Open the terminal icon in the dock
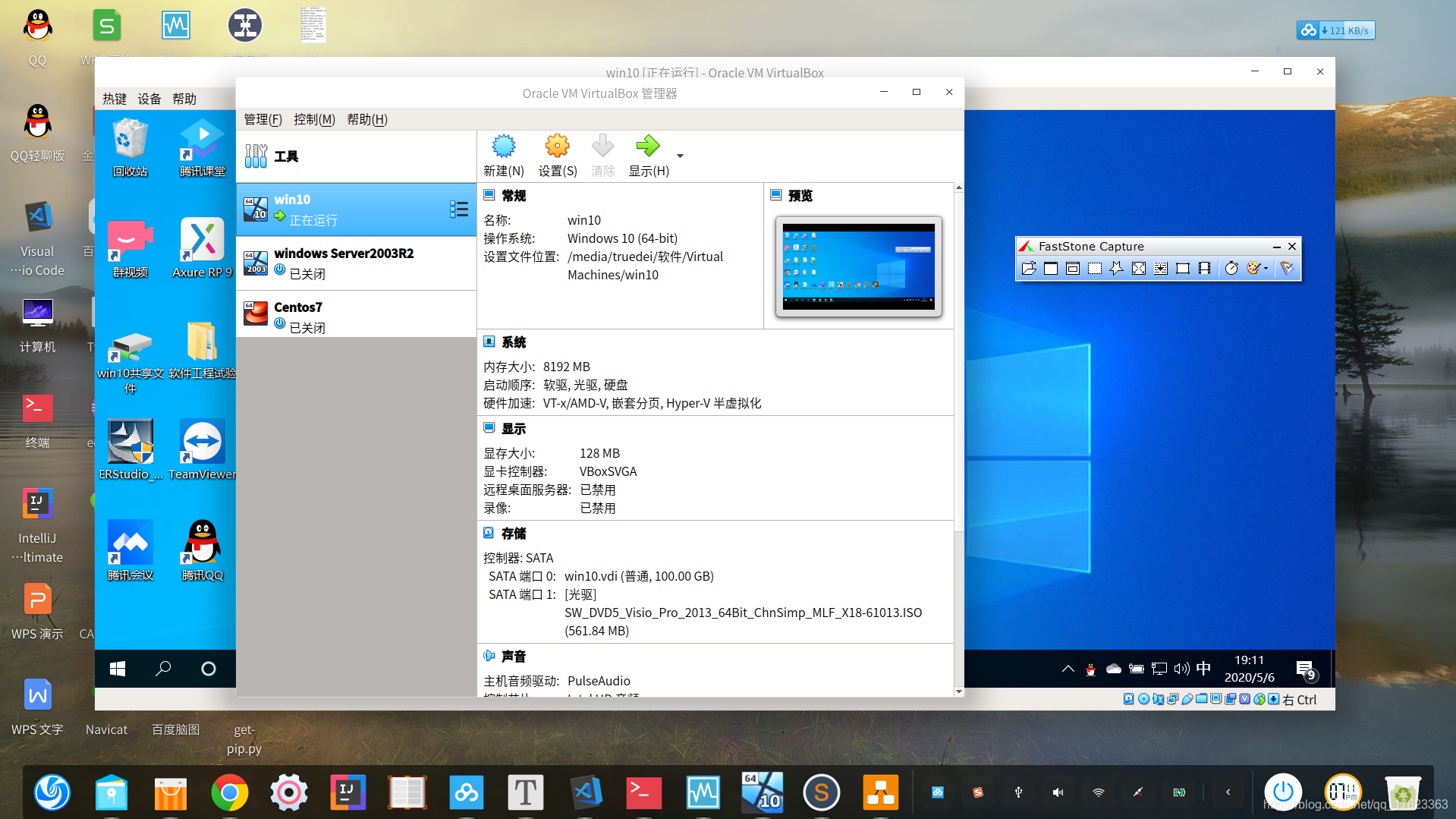This screenshot has height=819, width=1456. pos(643,793)
